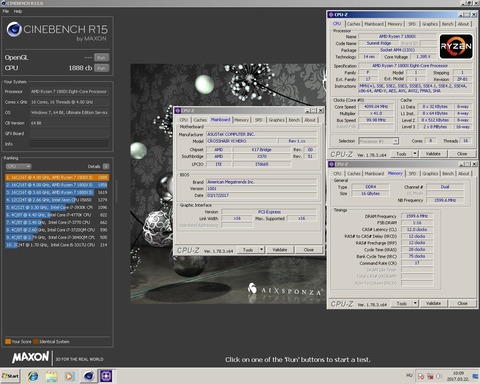480x384 pixels.
Task: Expand Tools arrow in CPU tab CPU-Z window
Action: tap(415, 154)
